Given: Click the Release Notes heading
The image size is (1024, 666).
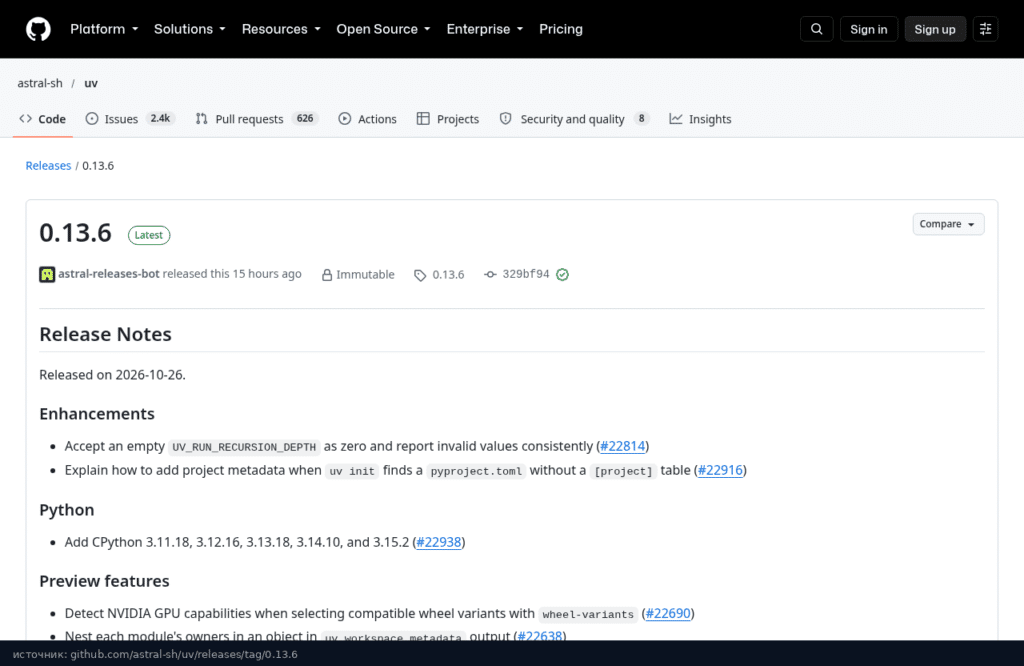Looking at the screenshot, I should point(105,334).
